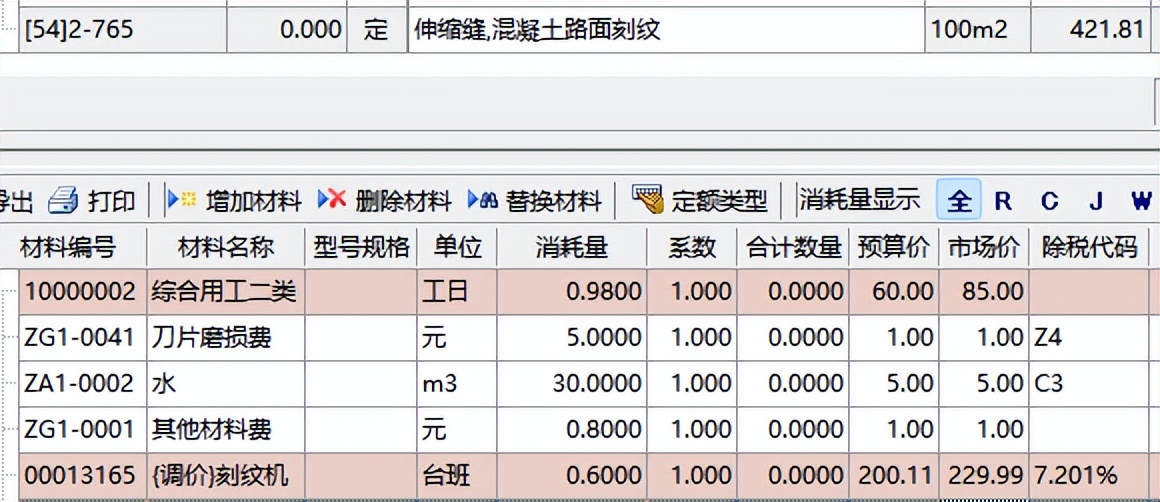
Task: Click the 台班 unit cell
Action: click(457, 475)
